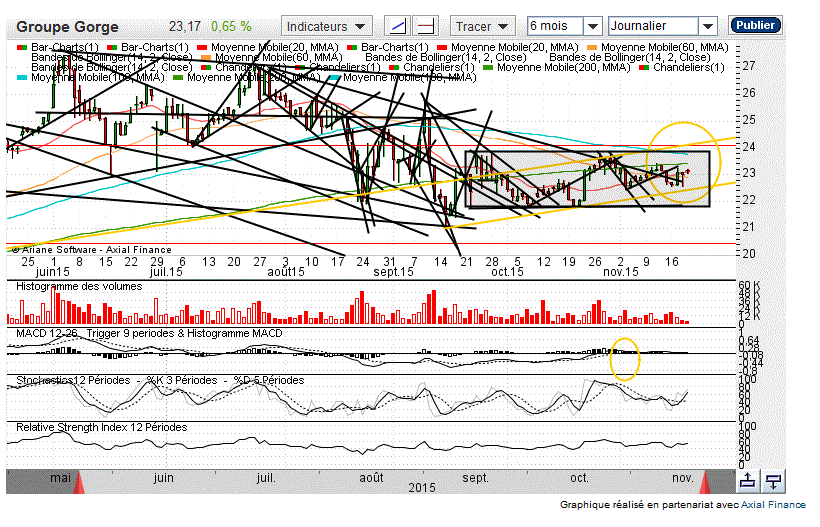The image size is (820, 527).
Task: Click the yellow circle on MACD panel
Action: click(625, 359)
